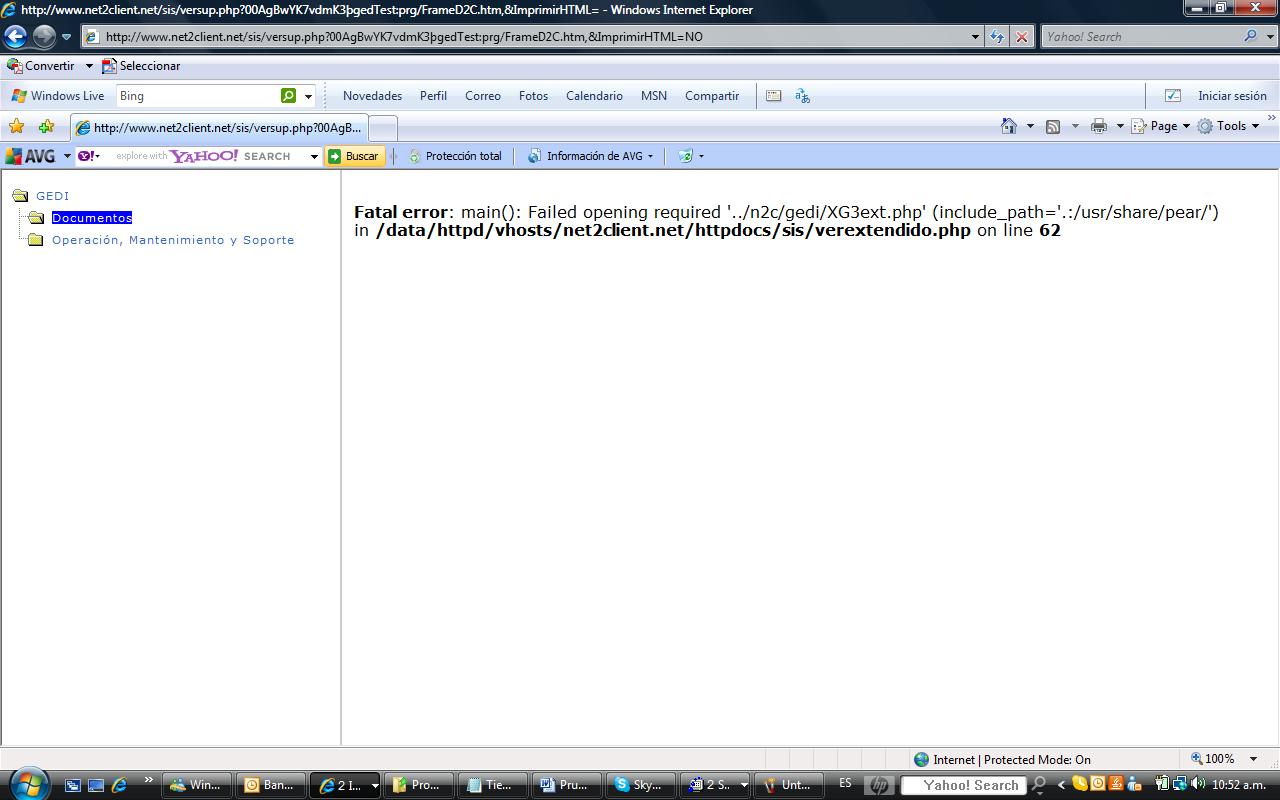1280x800 pixels.
Task: Click the Convertir PDF toolbar button
Action: coord(41,66)
